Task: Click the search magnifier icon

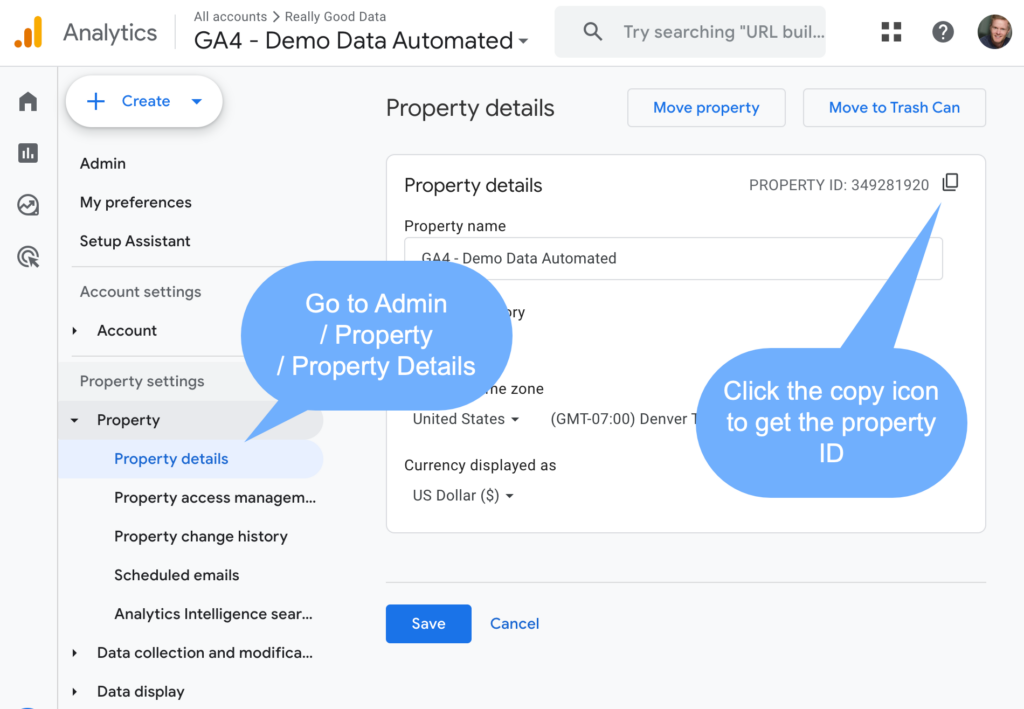Action: coord(592,31)
